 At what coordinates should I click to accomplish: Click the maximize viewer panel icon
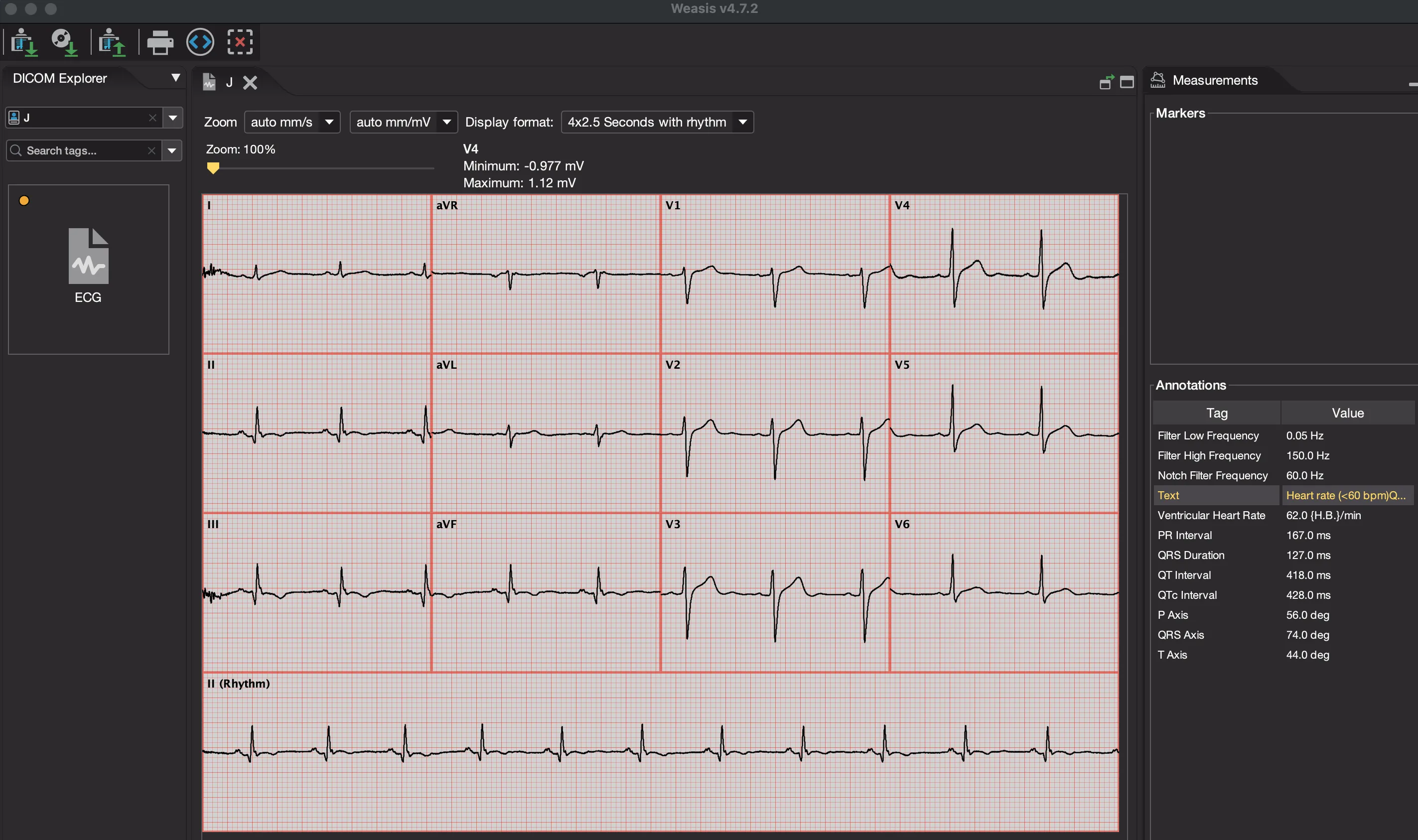pos(1127,82)
